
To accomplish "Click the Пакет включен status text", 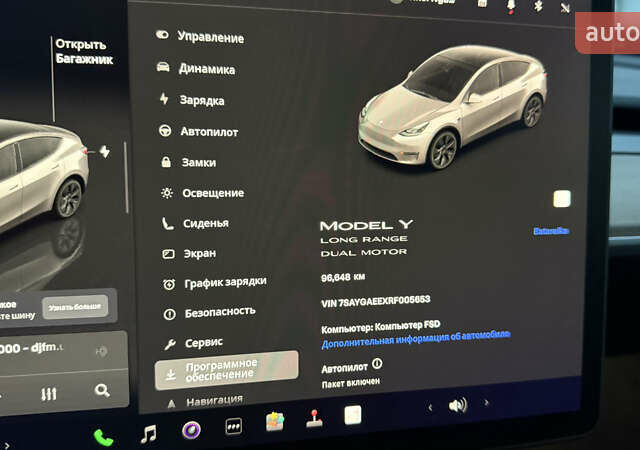I will click(x=351, y=383).
